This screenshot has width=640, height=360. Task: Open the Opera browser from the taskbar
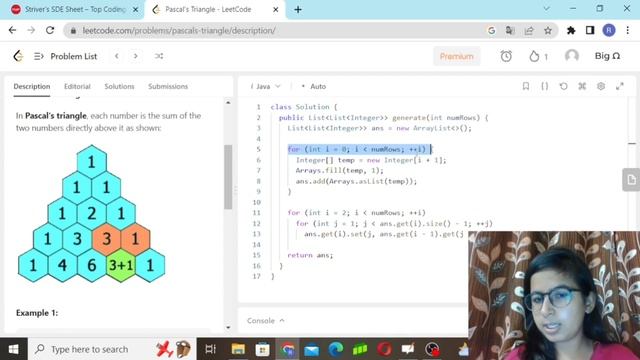(x=384, y=349)
